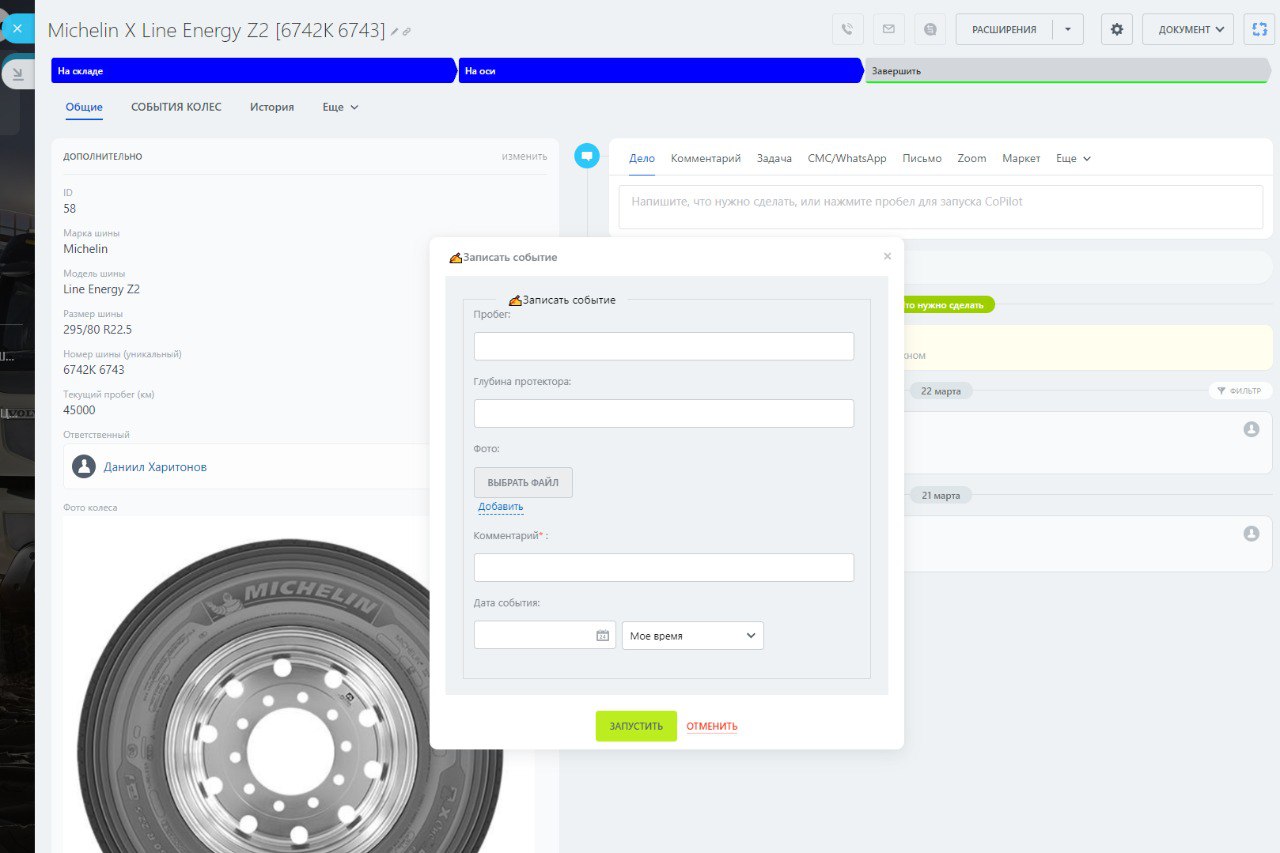This screenshot has height=853, width=1280.
Task: Open the Даниил Харитонов profile link
Action: coord(155,467)
